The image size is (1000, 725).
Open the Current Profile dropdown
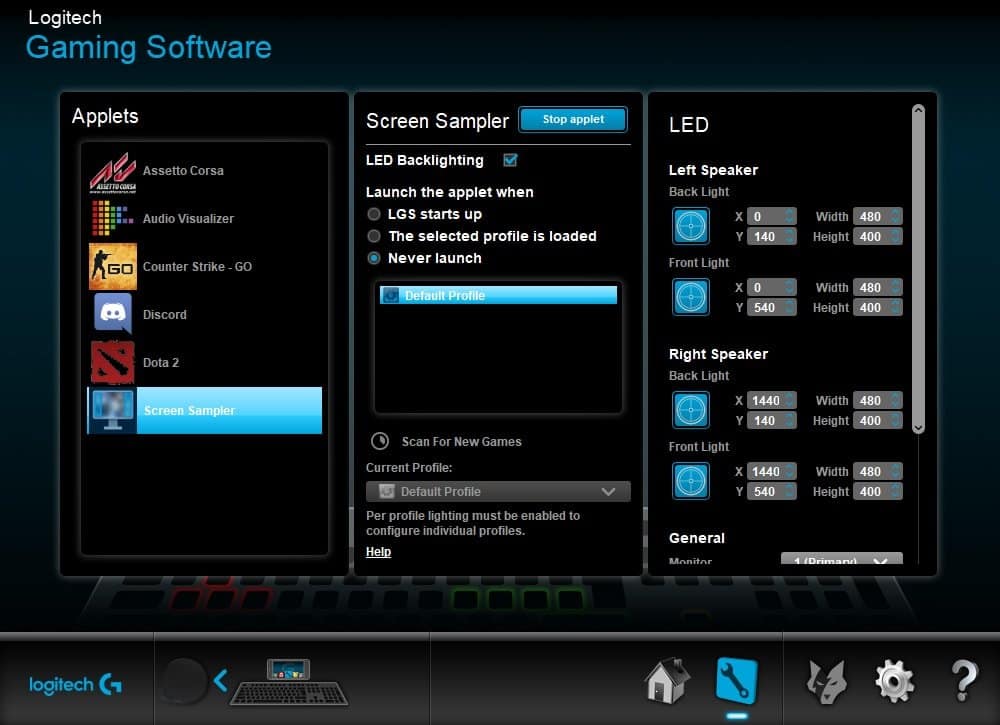point(497,491)
